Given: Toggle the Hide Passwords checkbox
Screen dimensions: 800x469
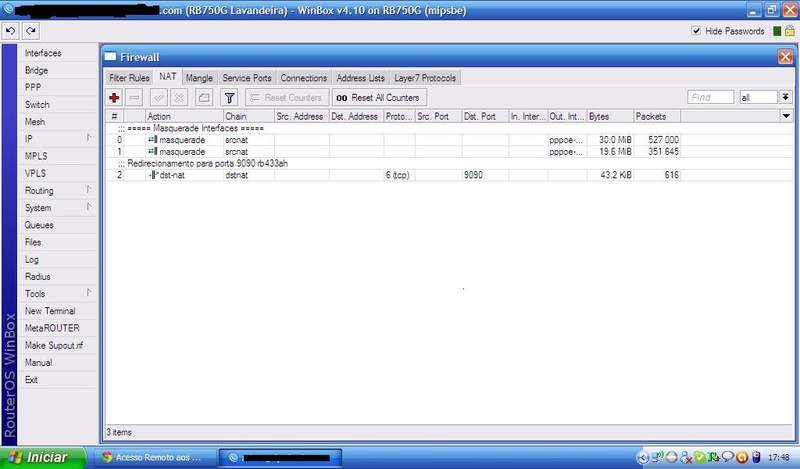Looking at the screenshot, I should 696,31.
